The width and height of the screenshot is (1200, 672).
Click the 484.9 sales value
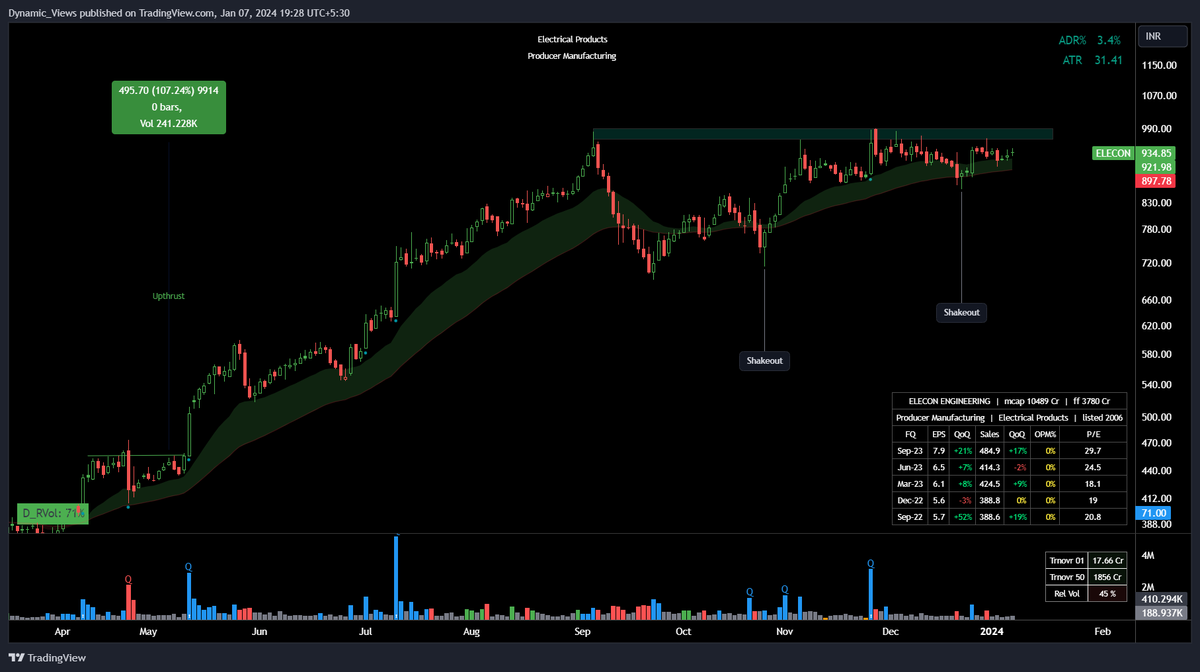pyautogui.click(x=990, y=451)
